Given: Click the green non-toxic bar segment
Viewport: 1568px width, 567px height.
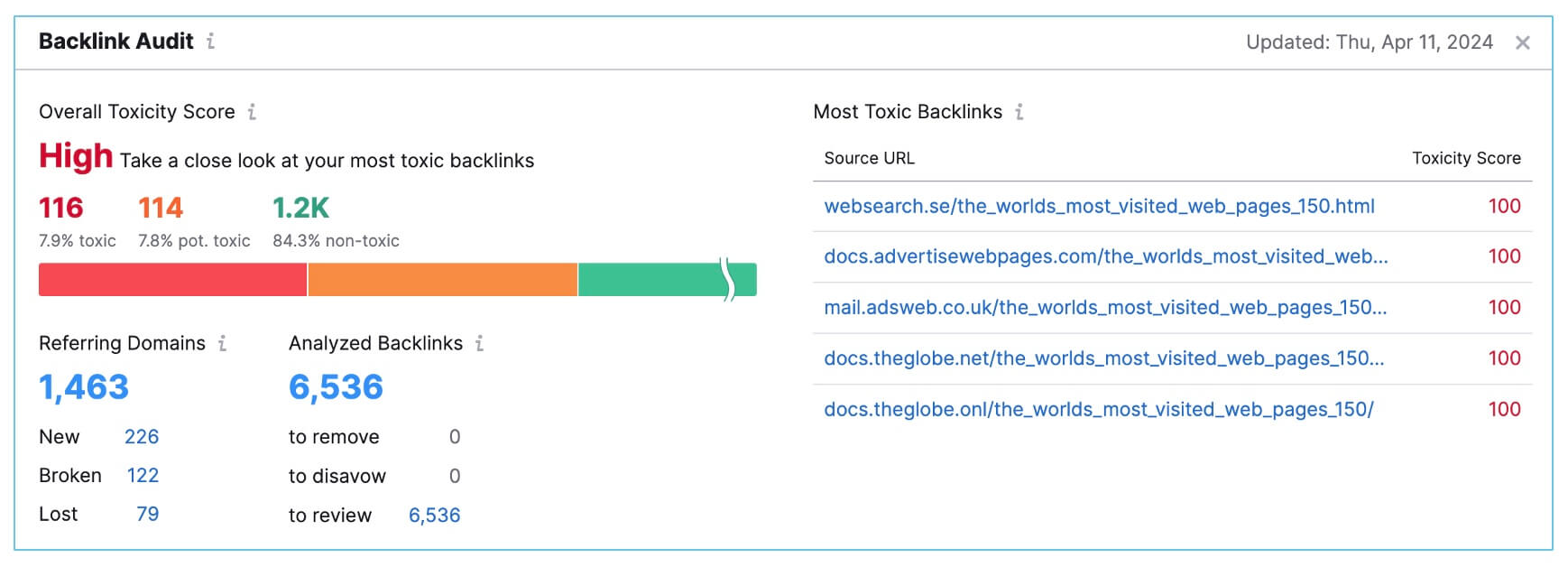Looking at the screenshot, I should pyautogui.click(x=650, y=280).
